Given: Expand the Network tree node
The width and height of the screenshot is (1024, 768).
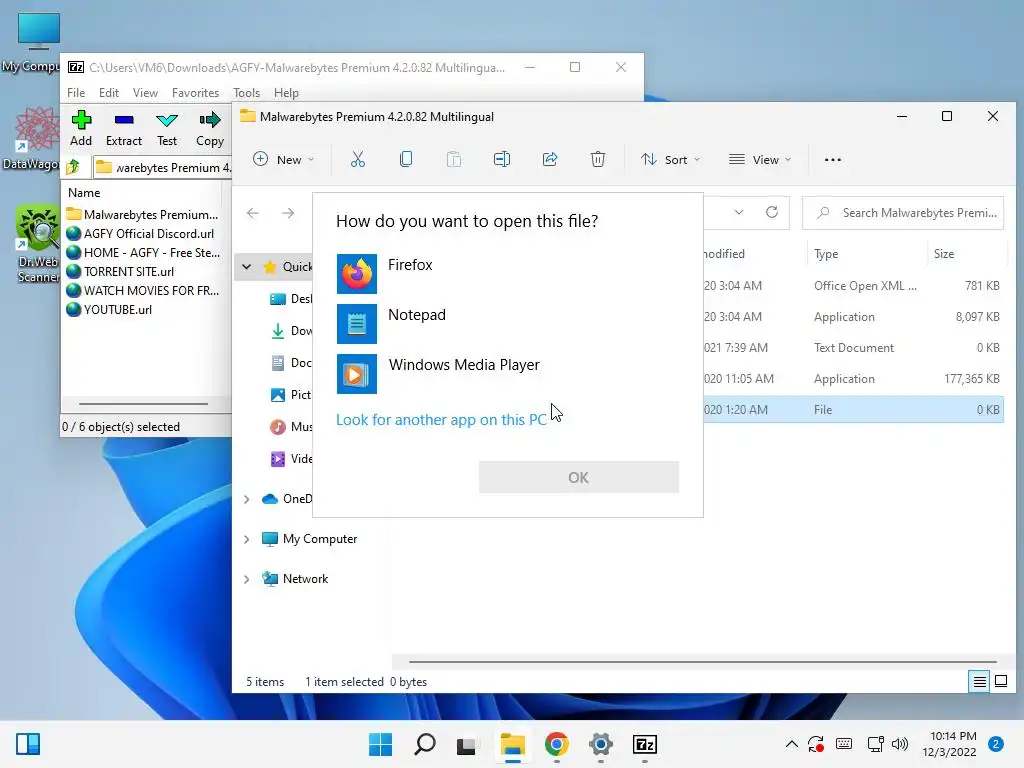Looking at the screenshot, I should (x=247, y=579).
